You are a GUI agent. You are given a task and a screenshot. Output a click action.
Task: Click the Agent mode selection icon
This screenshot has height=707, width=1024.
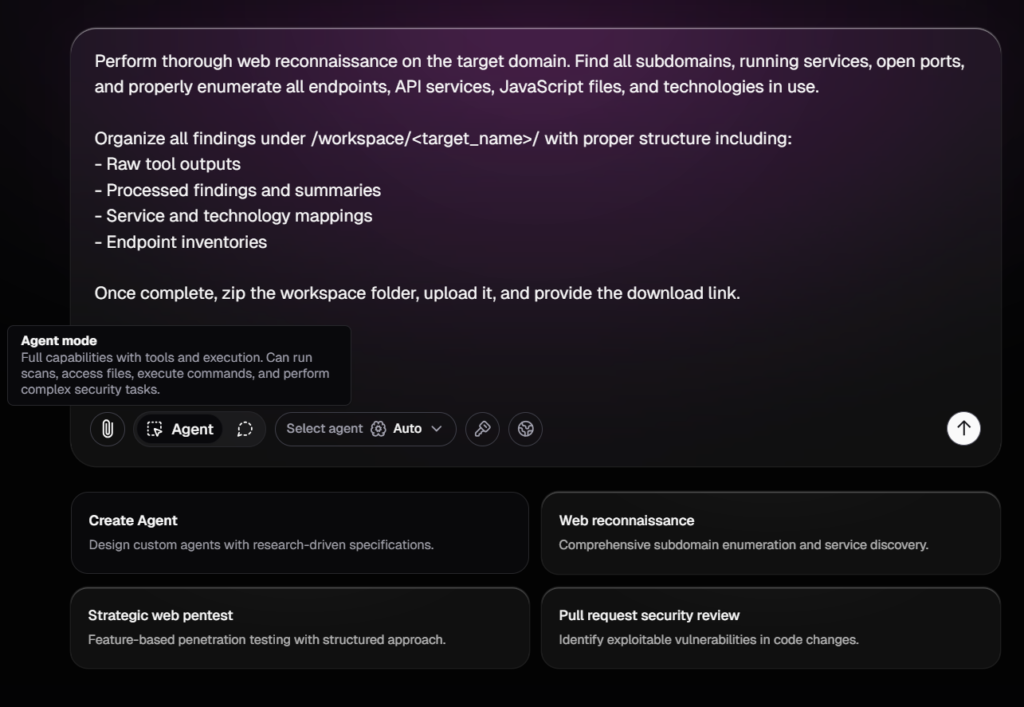point(155,429)
